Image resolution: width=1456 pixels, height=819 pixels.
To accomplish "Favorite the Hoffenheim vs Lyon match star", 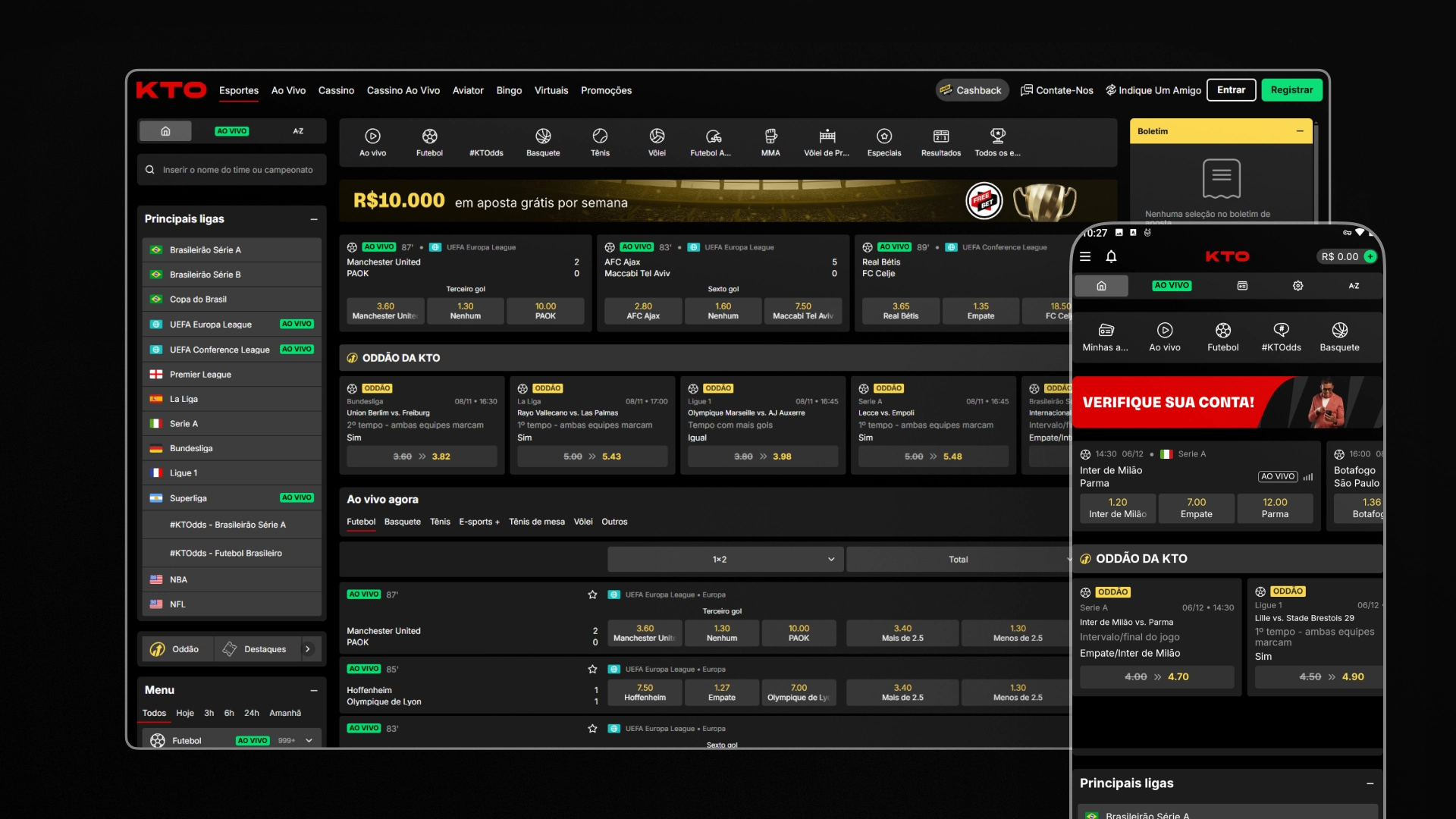I will pyautogui.click(x=592, y=669).
